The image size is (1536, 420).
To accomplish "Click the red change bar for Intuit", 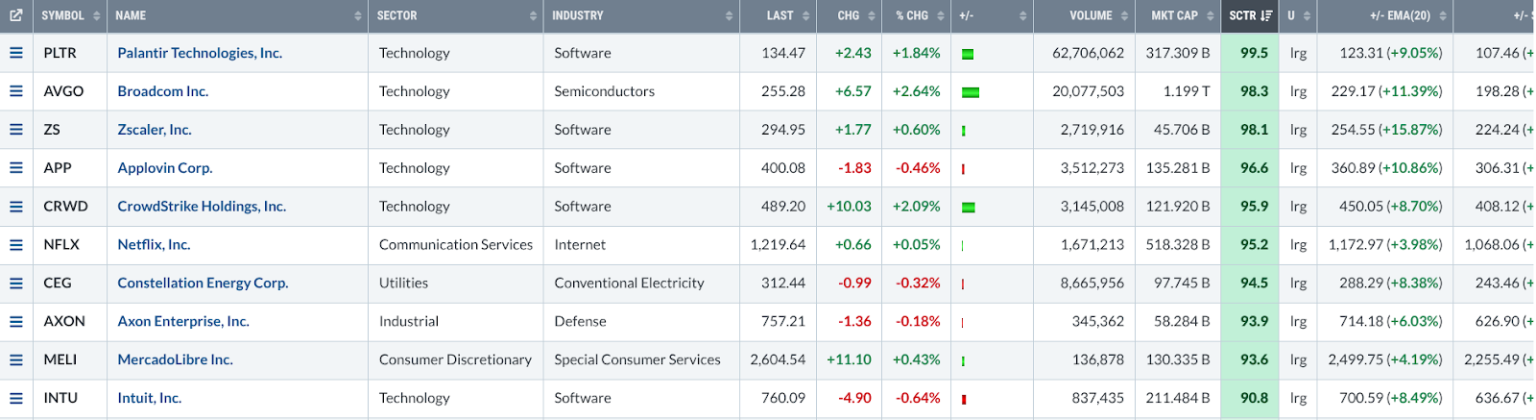I will click(963, 399).
